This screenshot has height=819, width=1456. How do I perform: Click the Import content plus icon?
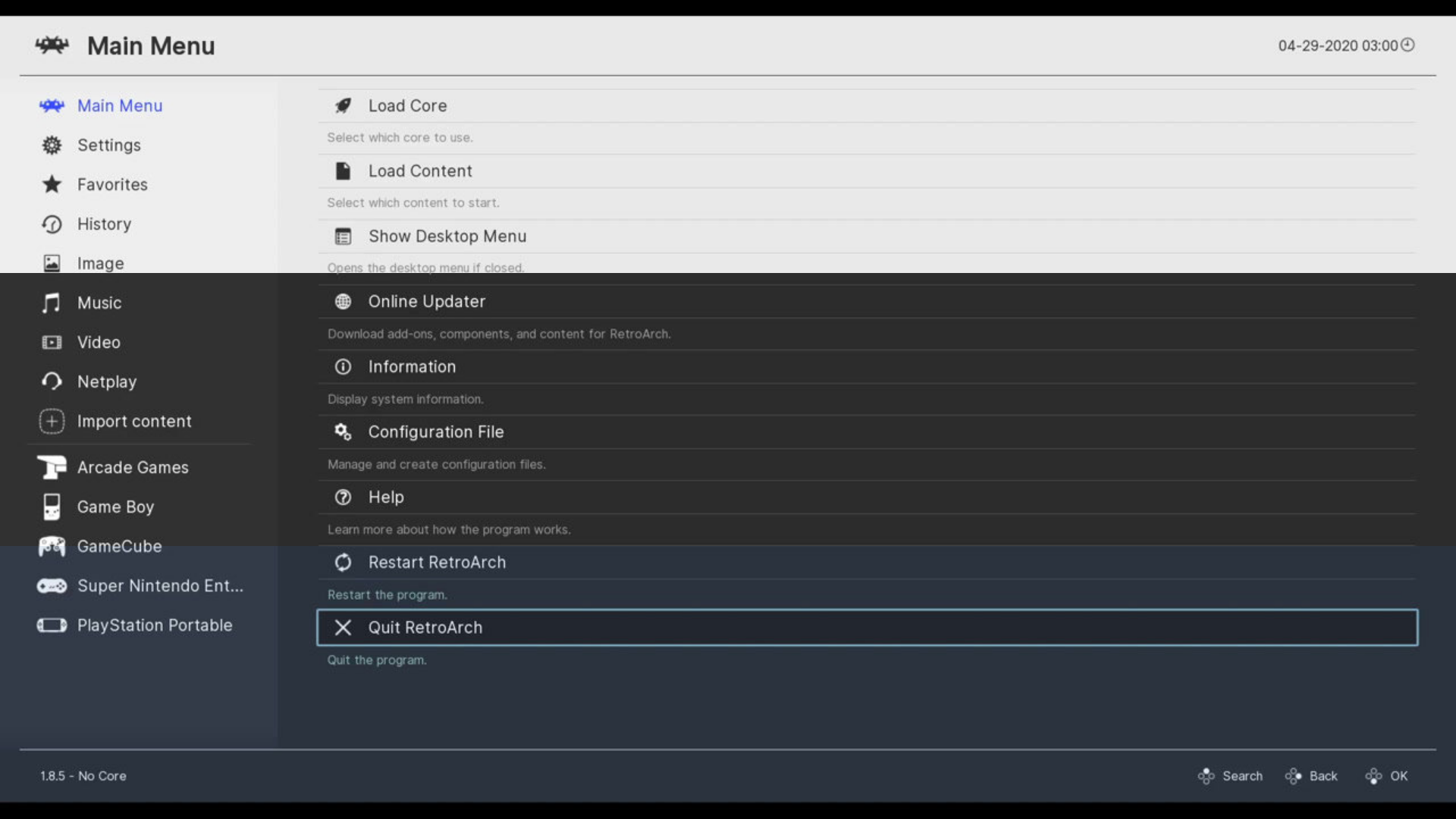52,422
